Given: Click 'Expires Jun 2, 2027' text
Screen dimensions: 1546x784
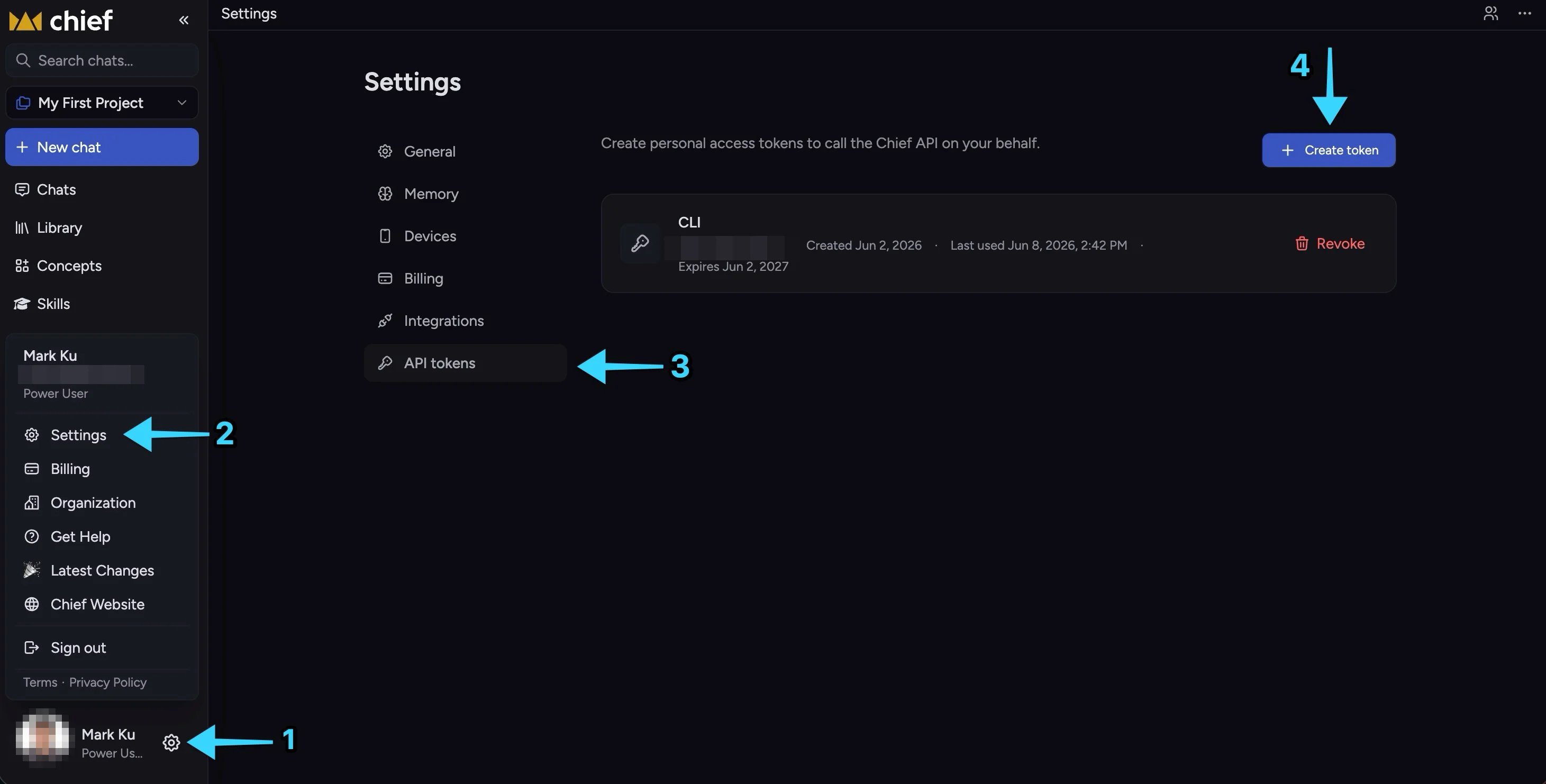Looking at the screenshot, I should (733, 266).
